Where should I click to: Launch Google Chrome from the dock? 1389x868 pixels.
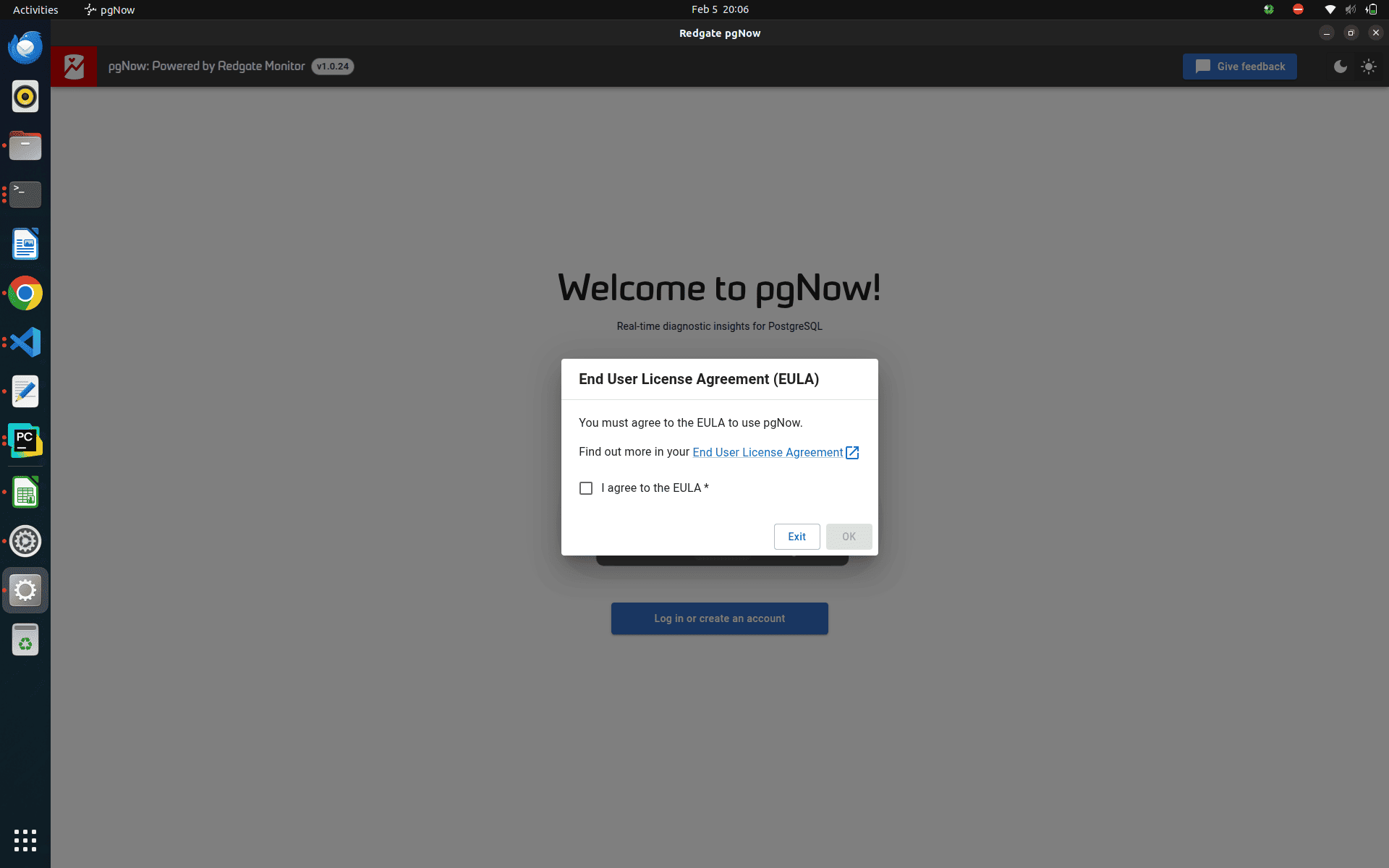tap(25, 293)
